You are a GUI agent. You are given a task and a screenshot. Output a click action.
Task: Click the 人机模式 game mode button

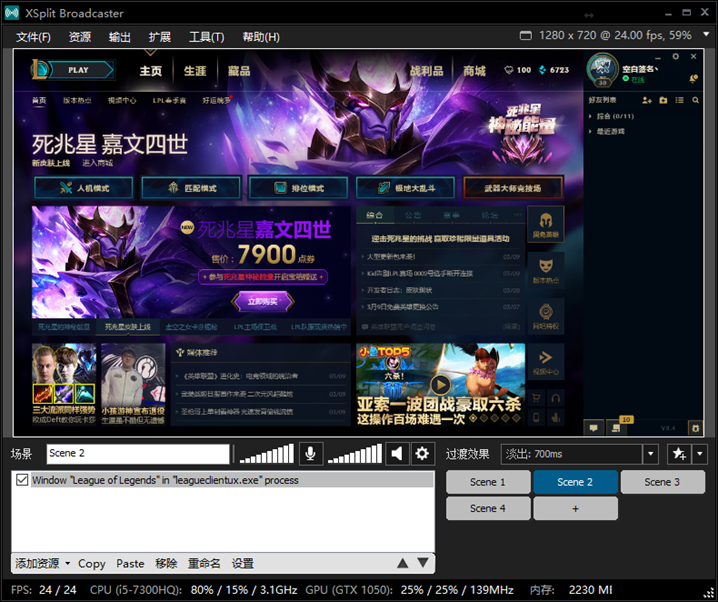click(x=84, y=188)
